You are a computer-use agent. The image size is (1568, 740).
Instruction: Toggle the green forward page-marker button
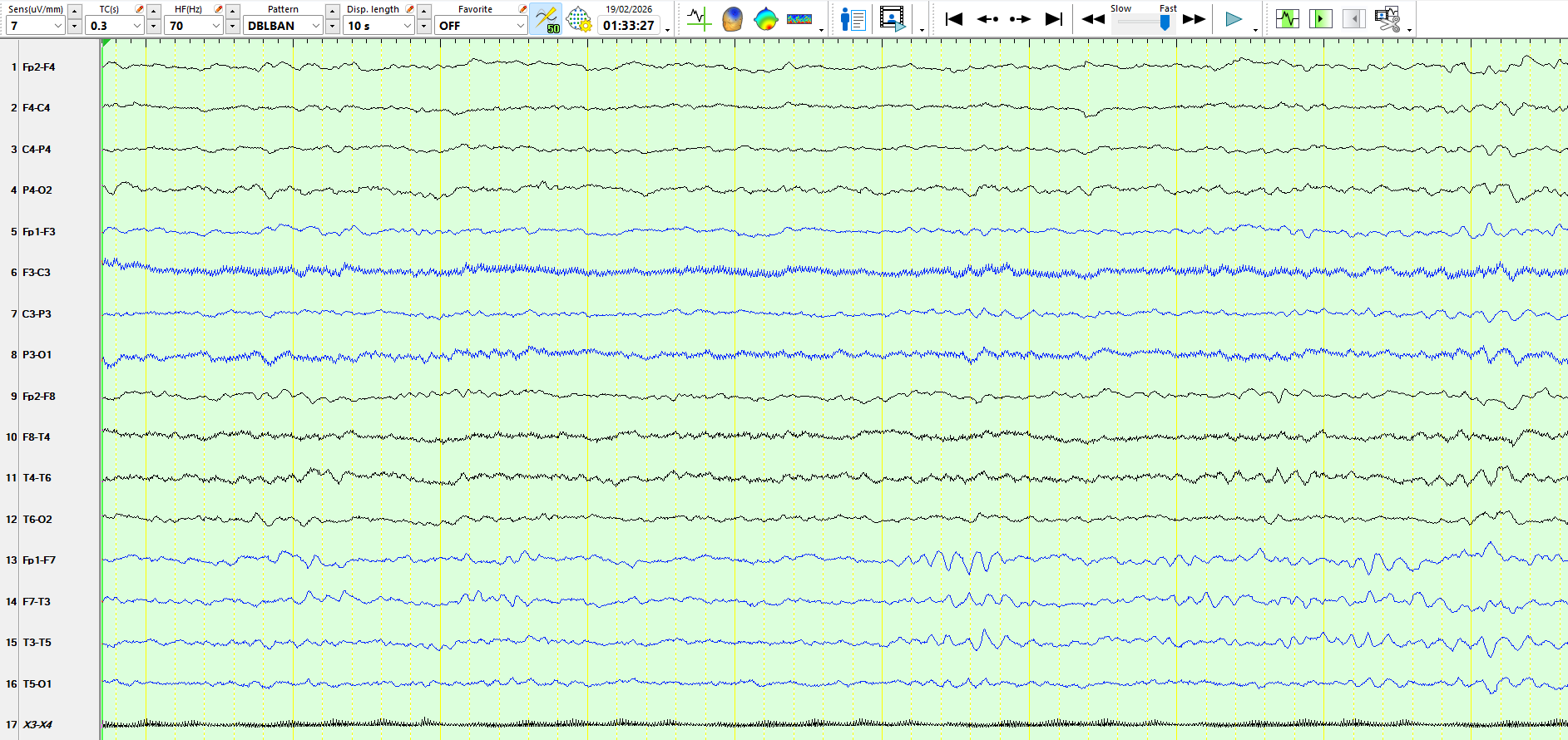click(x=1320, y=19)
